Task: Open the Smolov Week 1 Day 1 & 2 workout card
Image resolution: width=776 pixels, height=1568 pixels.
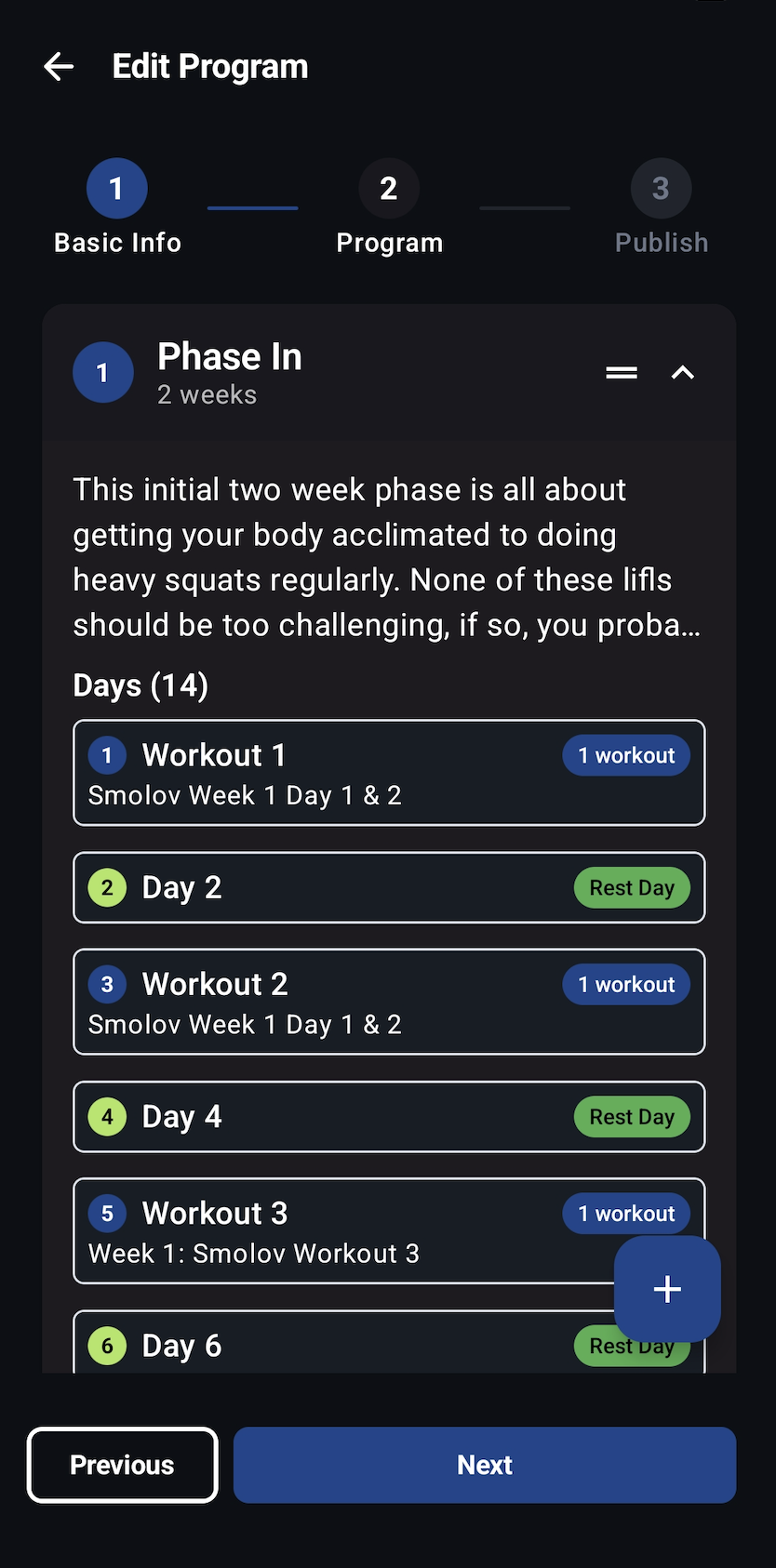Action: [389, 773]
